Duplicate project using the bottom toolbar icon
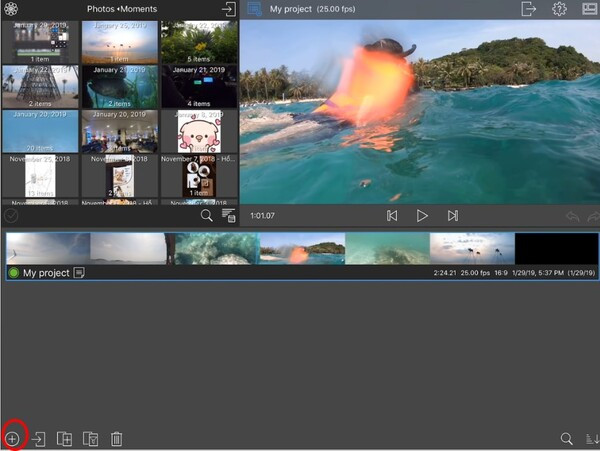This screenshot has width=600, height=451. pyautogui.click(x=64, y=439)
